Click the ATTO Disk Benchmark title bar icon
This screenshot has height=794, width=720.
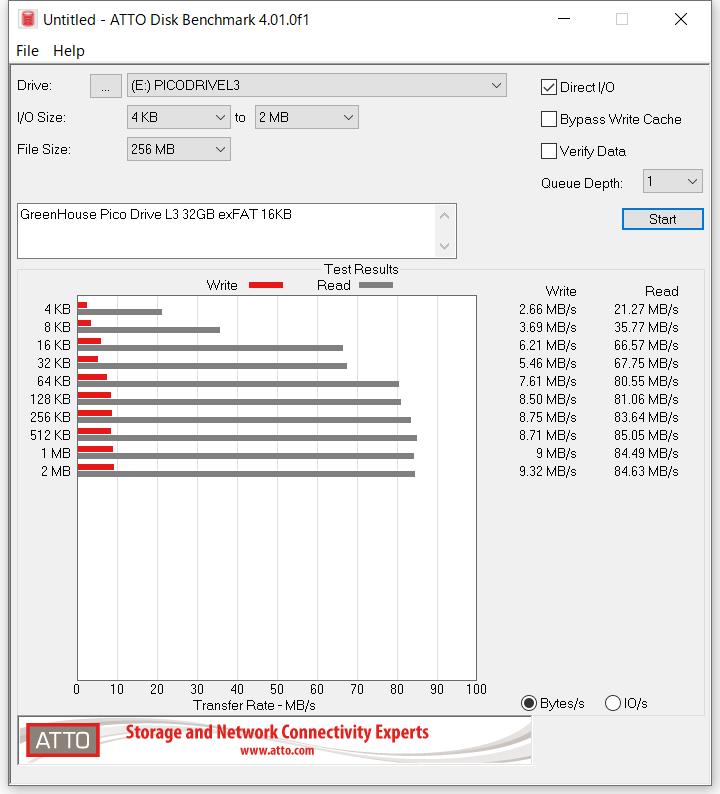click(x=28, y=19)
